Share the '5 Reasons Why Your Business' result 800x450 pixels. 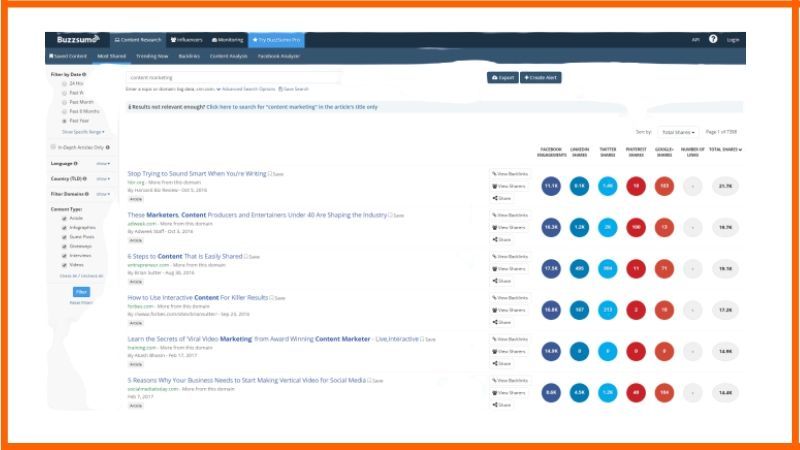point(502,405)
